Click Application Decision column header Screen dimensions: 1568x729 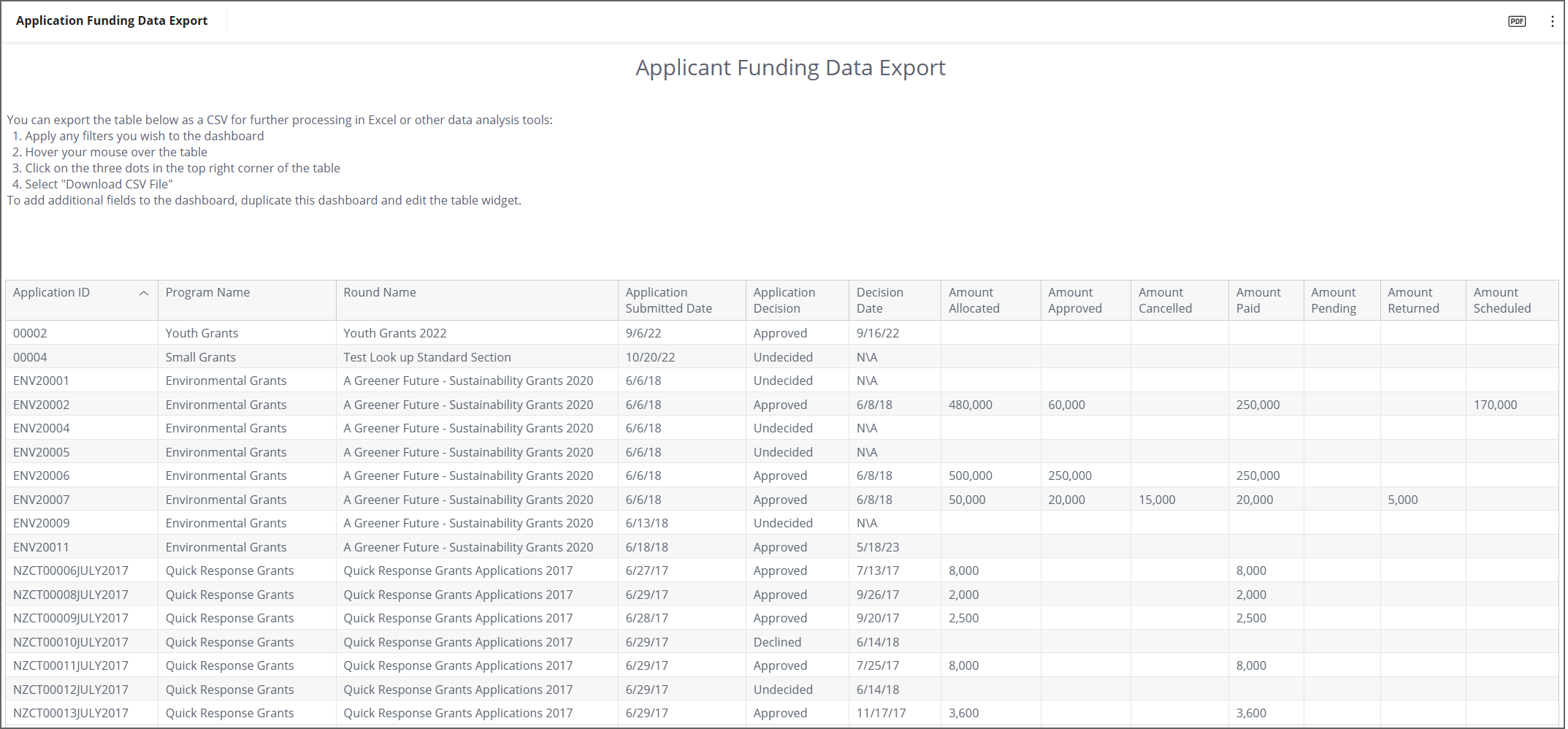[784, 300]
